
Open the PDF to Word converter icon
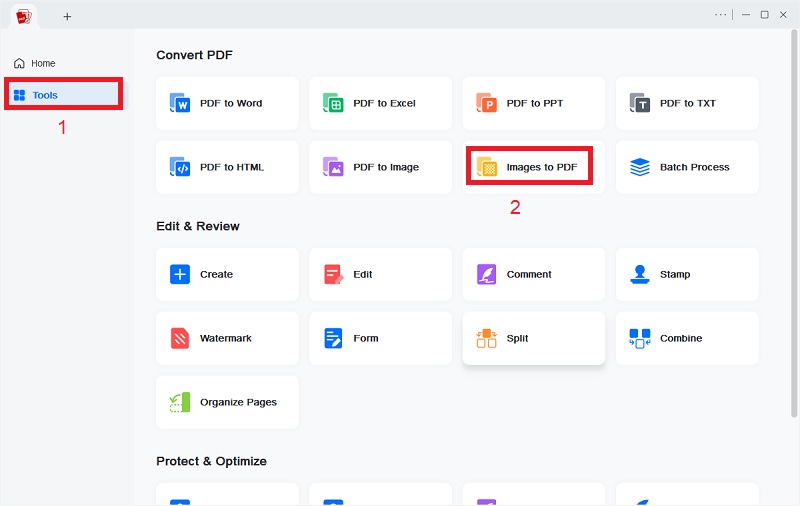tap(180, 103)
